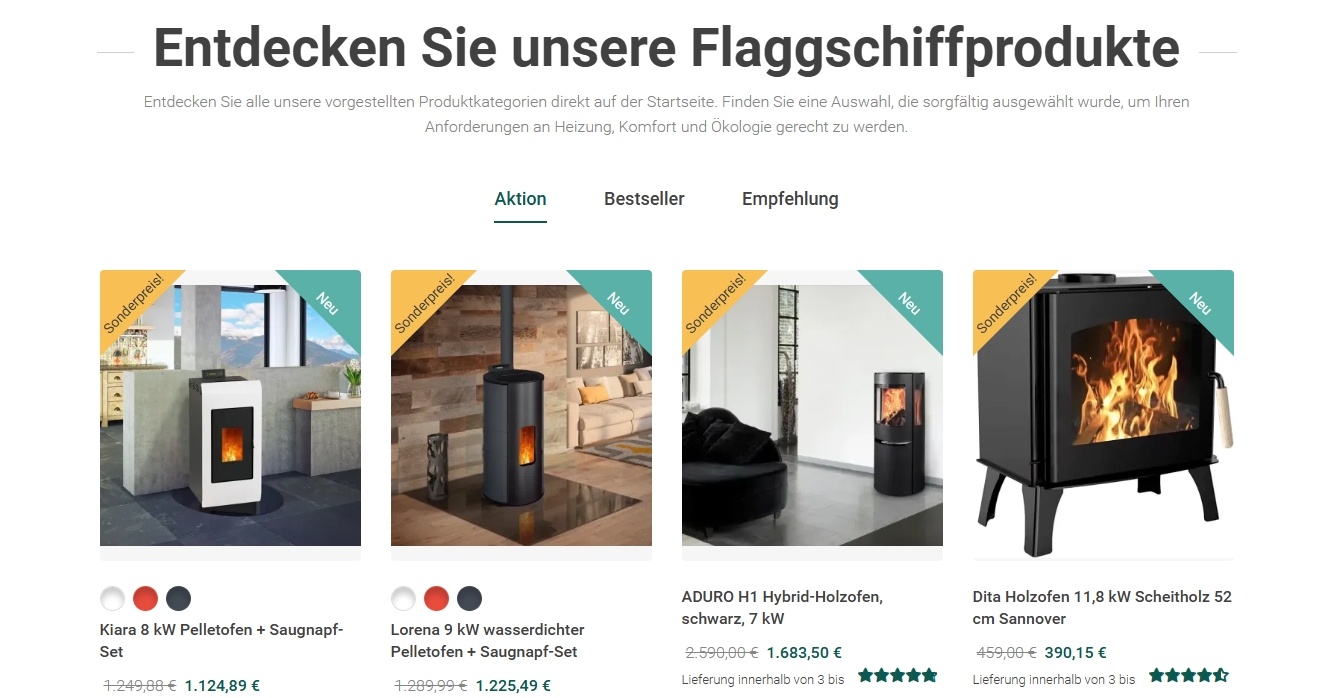The height and width of the screenshot is (698, 1322).
Task: Open Dita Holzofen product image
Action: [x=1103, y=415]
